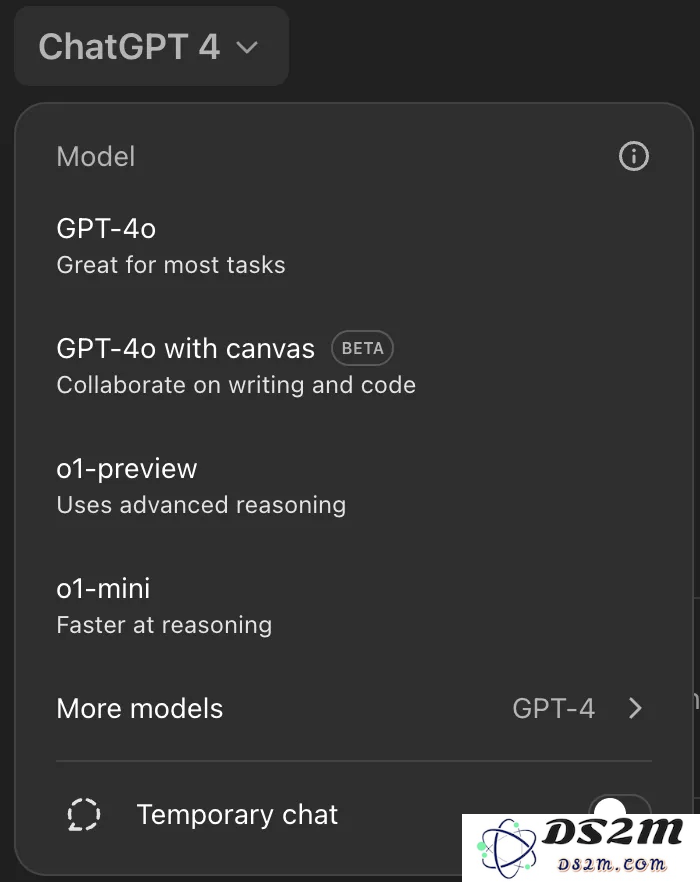The image size is (700, 882).
Task: Click the Temporary chat label
Action: click(237, 814)
